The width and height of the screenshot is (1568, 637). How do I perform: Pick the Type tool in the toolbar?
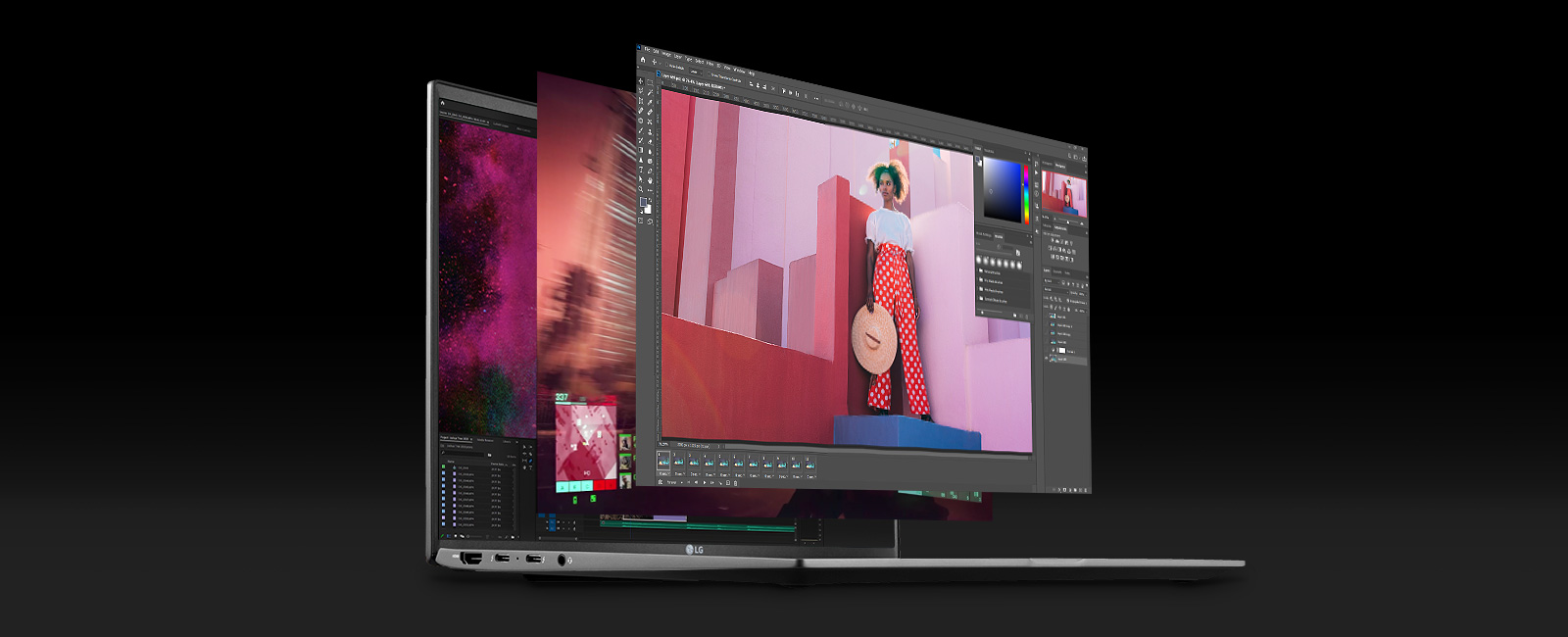pos(642,169)
